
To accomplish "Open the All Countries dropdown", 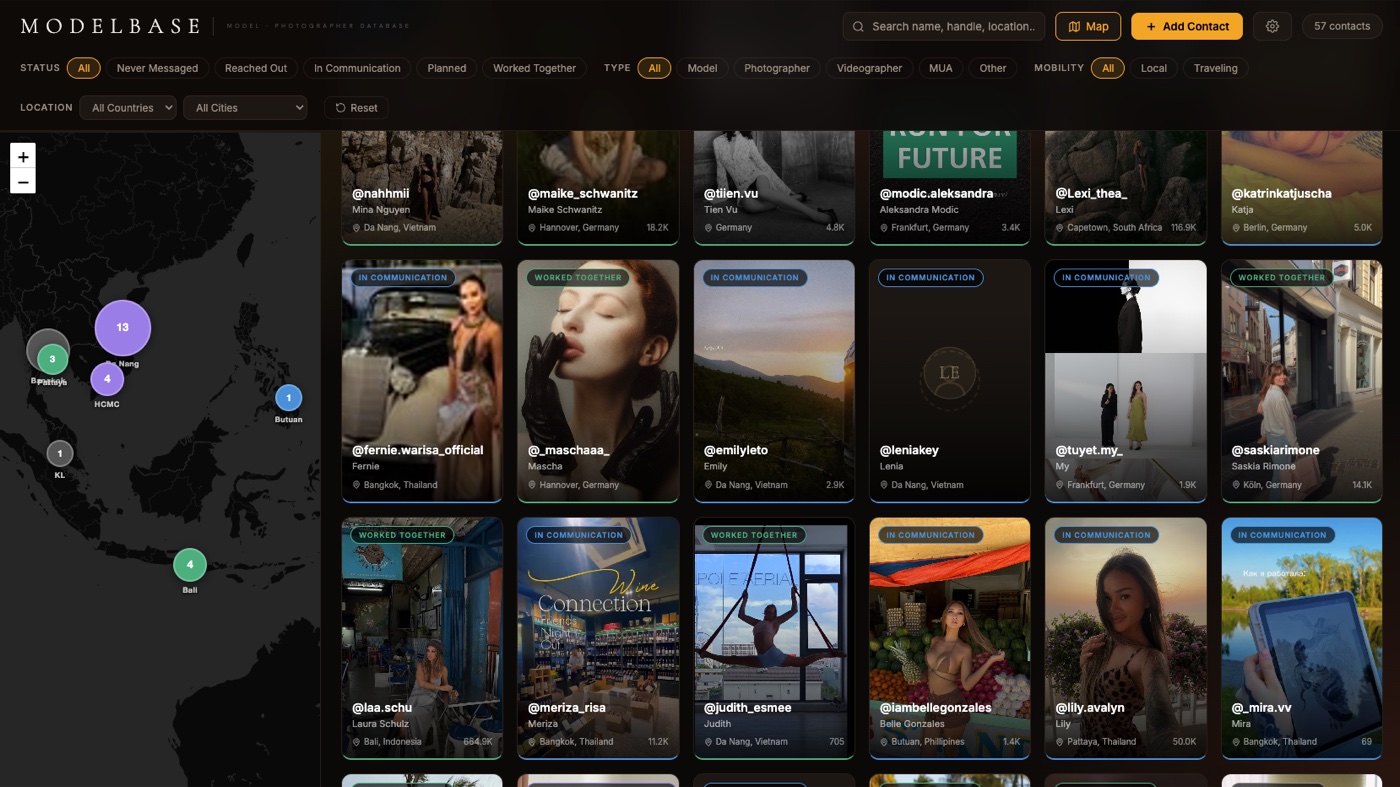I will (128, 108).
